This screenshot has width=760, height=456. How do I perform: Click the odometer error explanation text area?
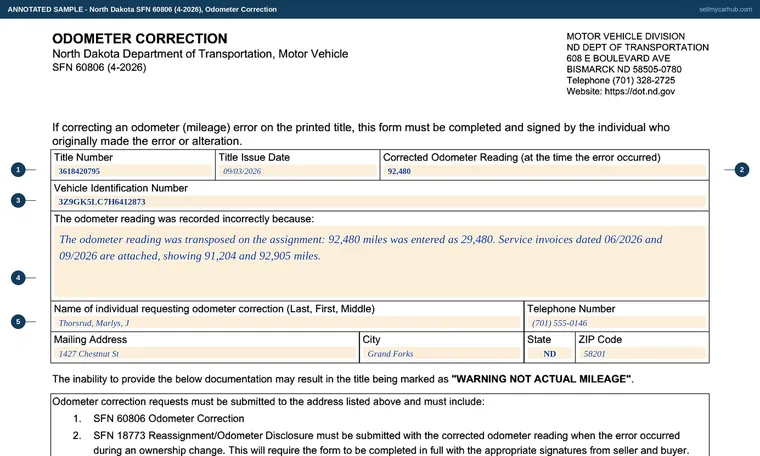click(380, 262)
